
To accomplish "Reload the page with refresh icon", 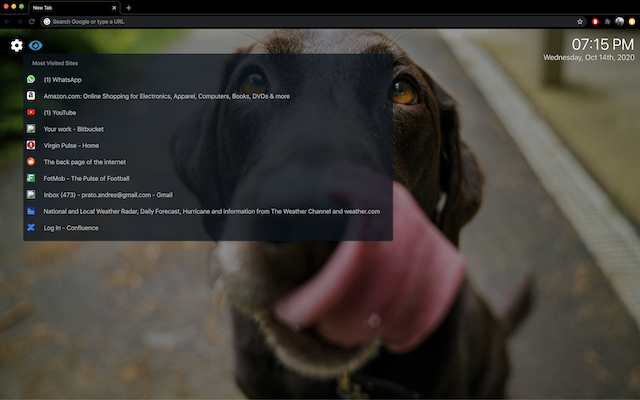I will point(32,22).
